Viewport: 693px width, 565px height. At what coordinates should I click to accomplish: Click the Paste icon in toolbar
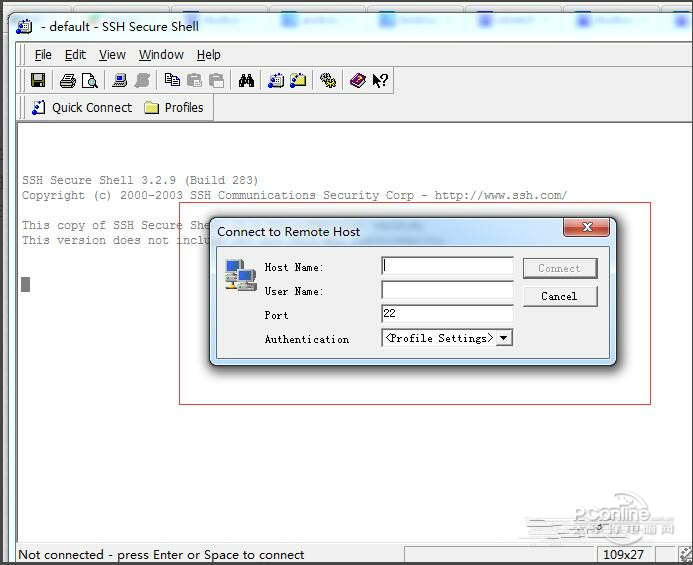click(x=194, y=80)
